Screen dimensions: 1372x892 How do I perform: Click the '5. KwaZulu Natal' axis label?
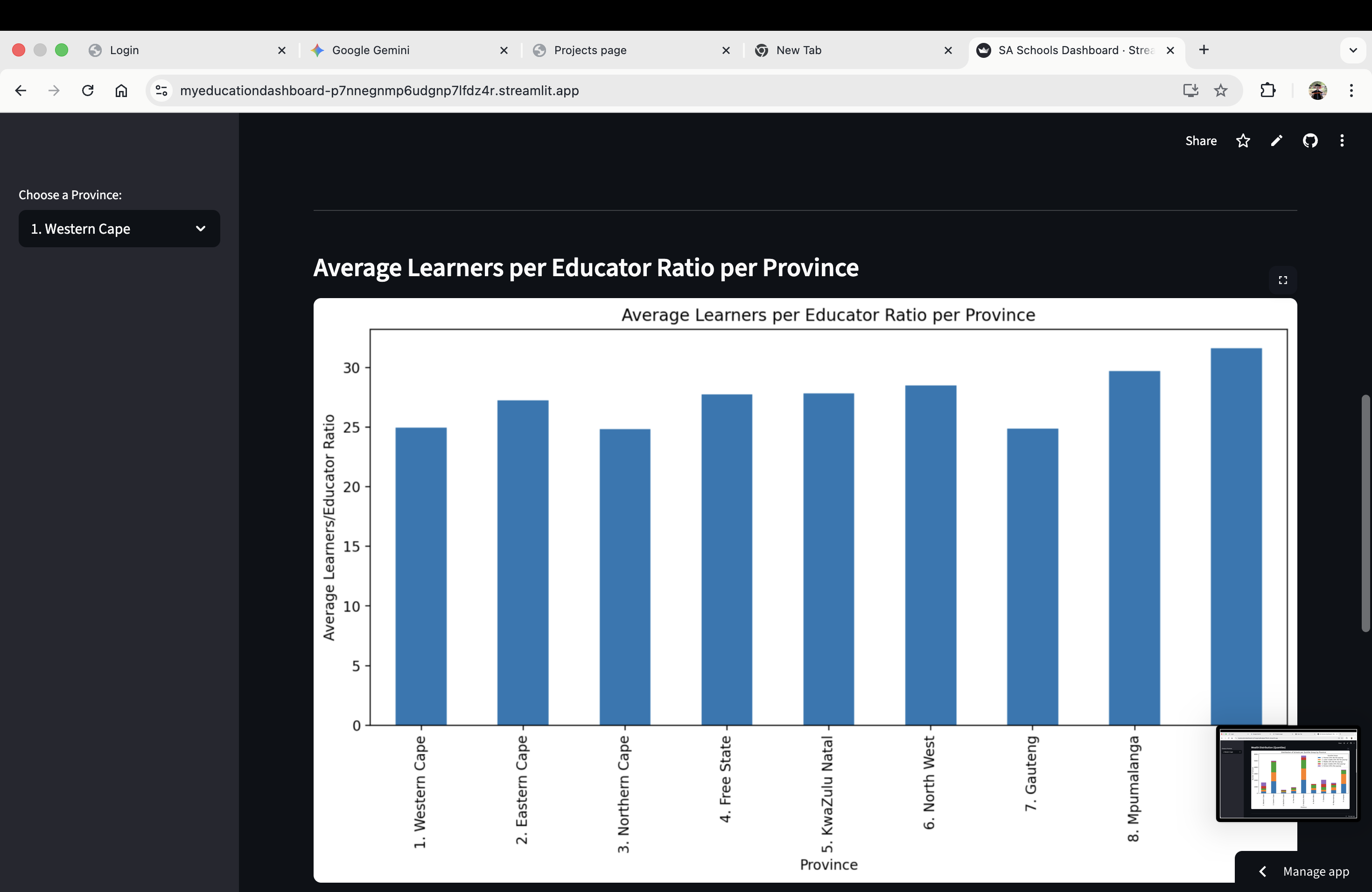coord(827,794)
